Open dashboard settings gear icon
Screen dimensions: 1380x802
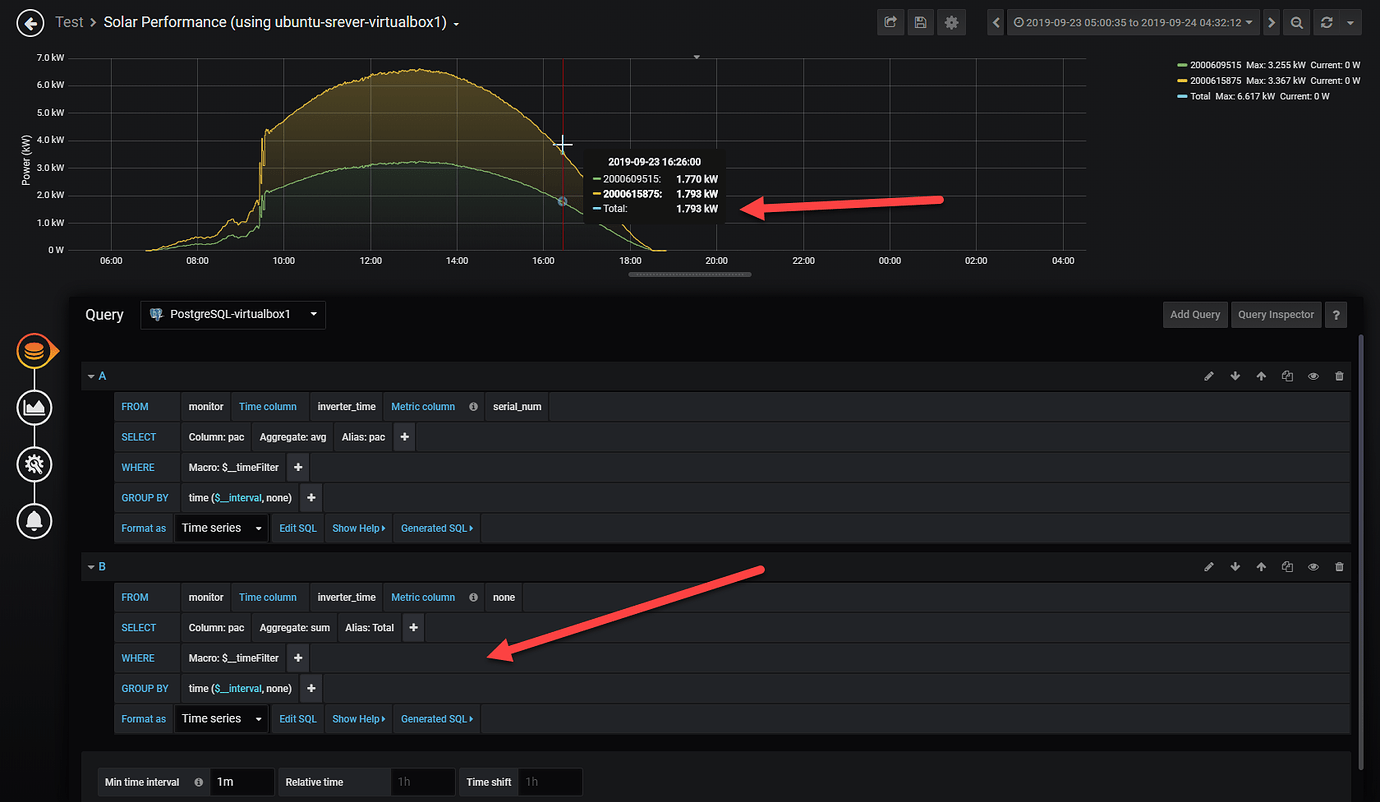pos(951,21)
